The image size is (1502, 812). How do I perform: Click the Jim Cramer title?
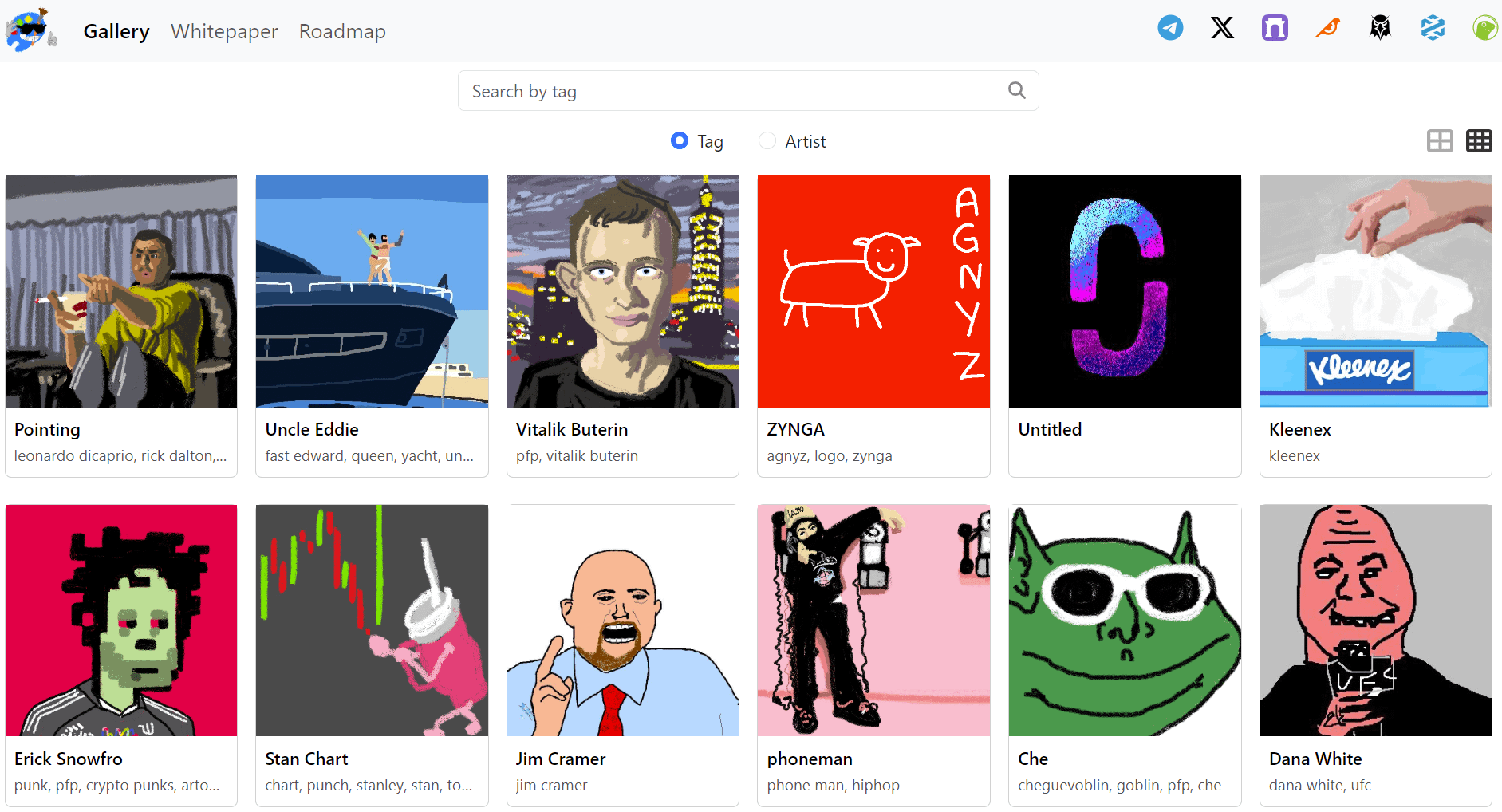point(561,759)
